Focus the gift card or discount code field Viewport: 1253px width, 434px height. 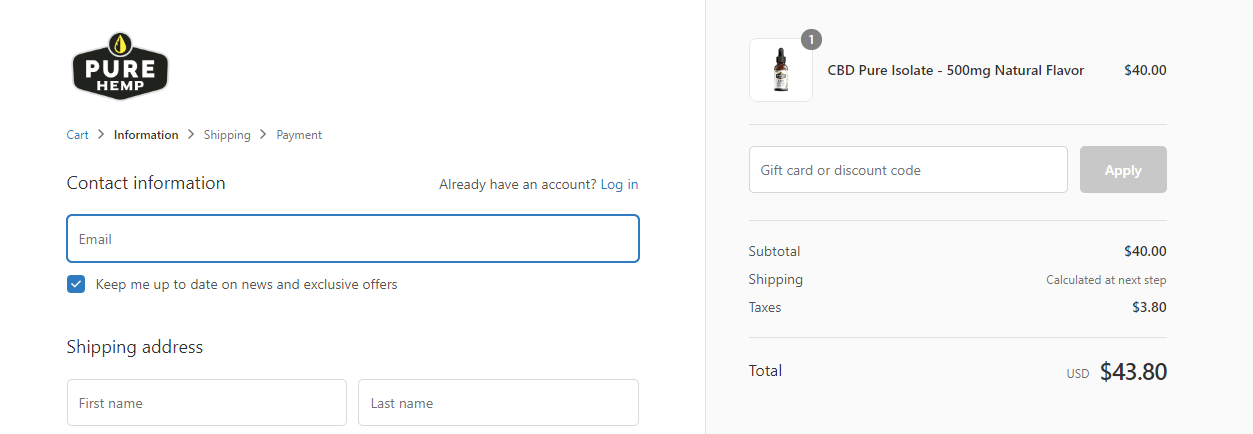click(x=907, y=170)
